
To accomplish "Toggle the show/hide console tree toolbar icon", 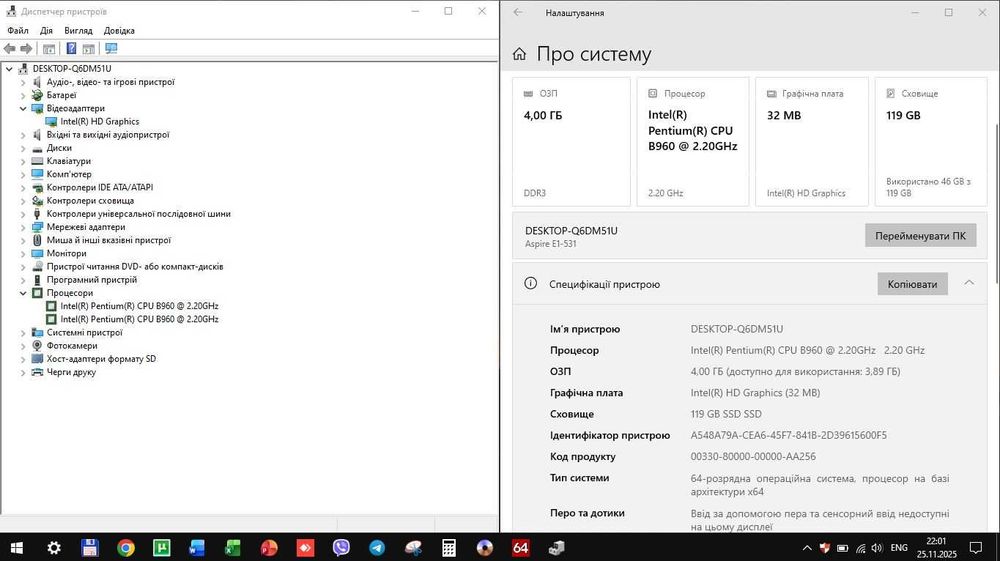I will tap(49, 48).
